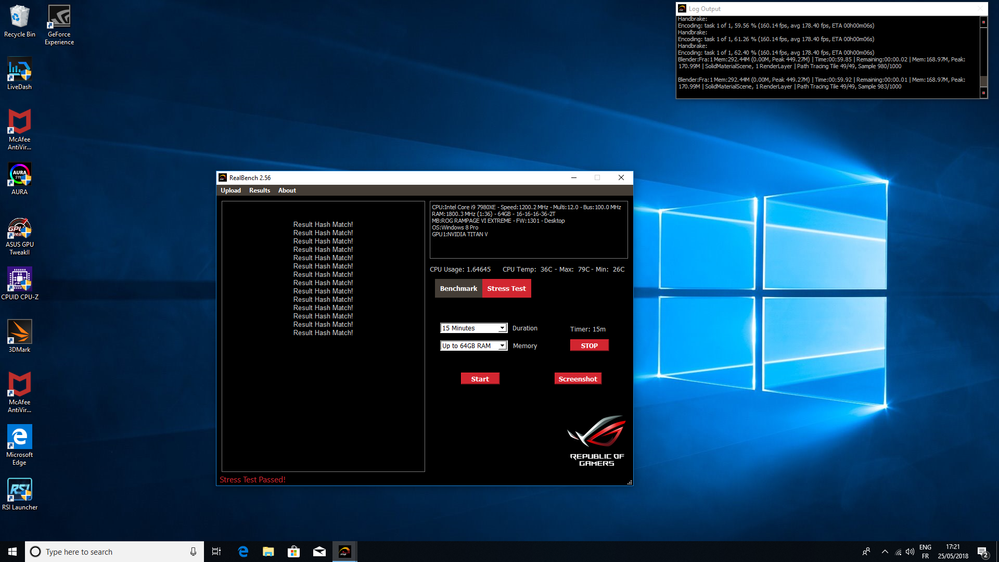Click the Log Output window title bar

[831, 9]
